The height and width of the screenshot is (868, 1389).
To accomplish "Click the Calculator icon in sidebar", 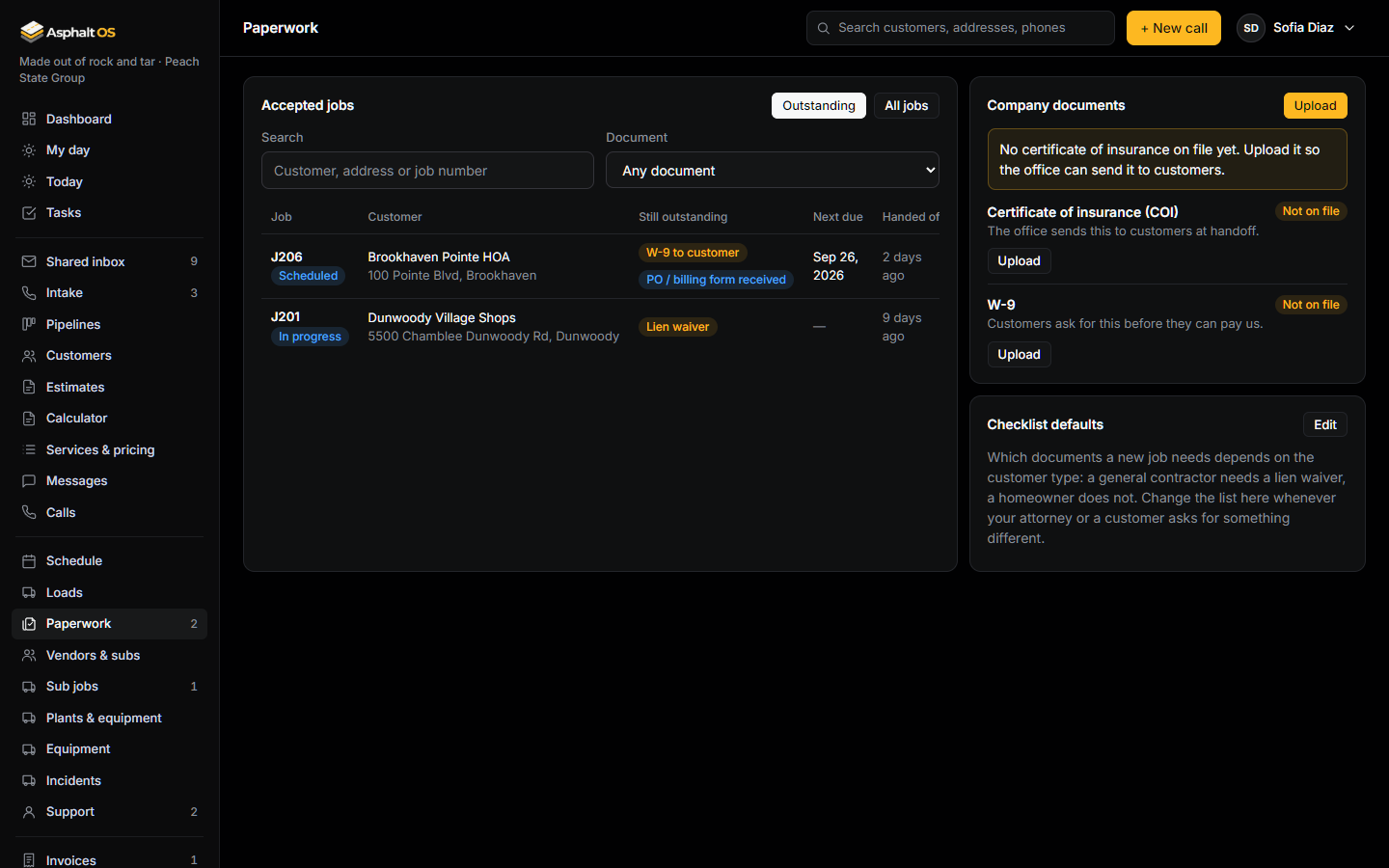I will [x=29, y=419].
